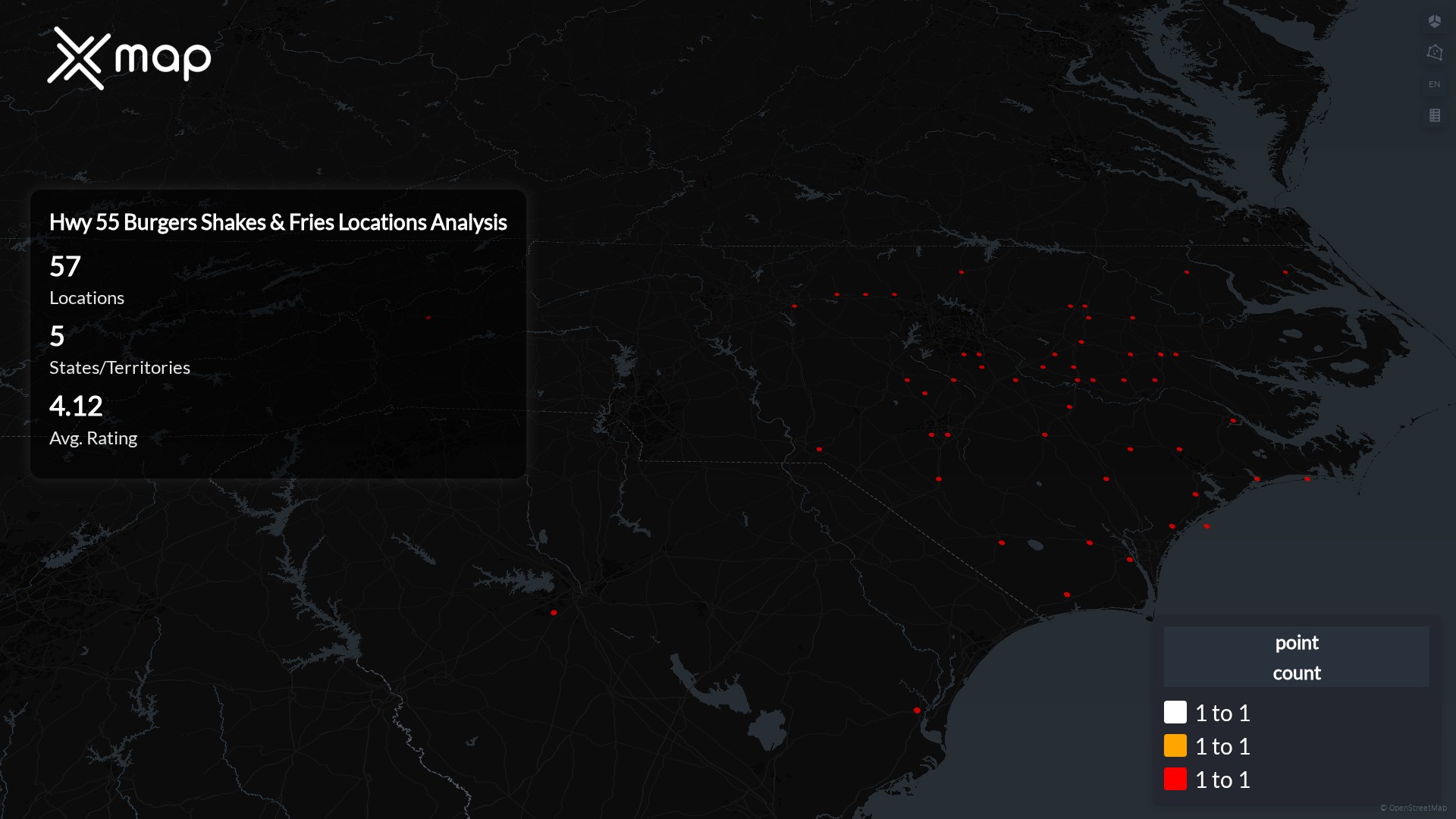This screenshot has width=1456, height=819.
Task: Select the red point count swatch
Action: click(1175, 779)
